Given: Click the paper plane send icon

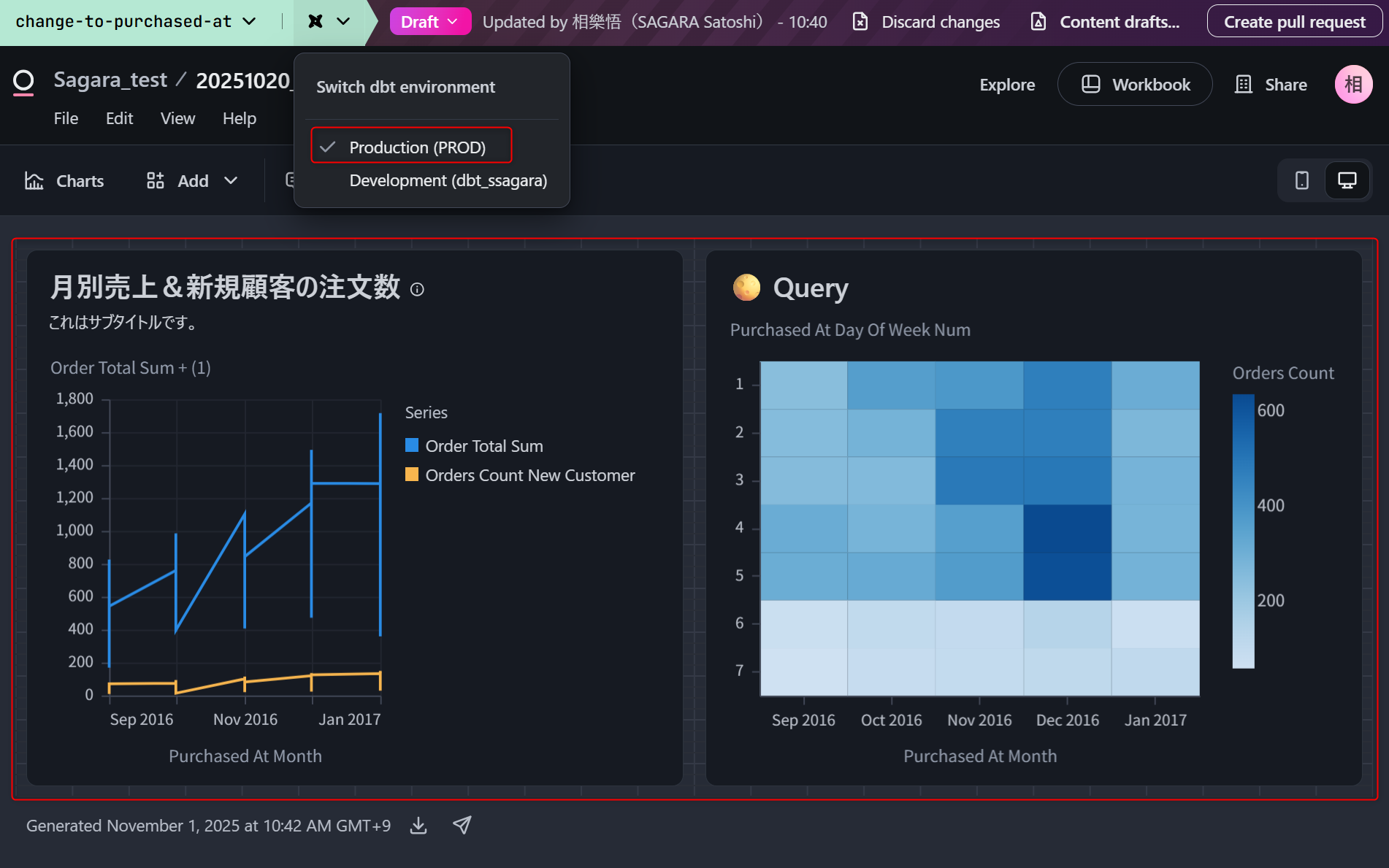Looking at the screenshot, I should (462, 825).
